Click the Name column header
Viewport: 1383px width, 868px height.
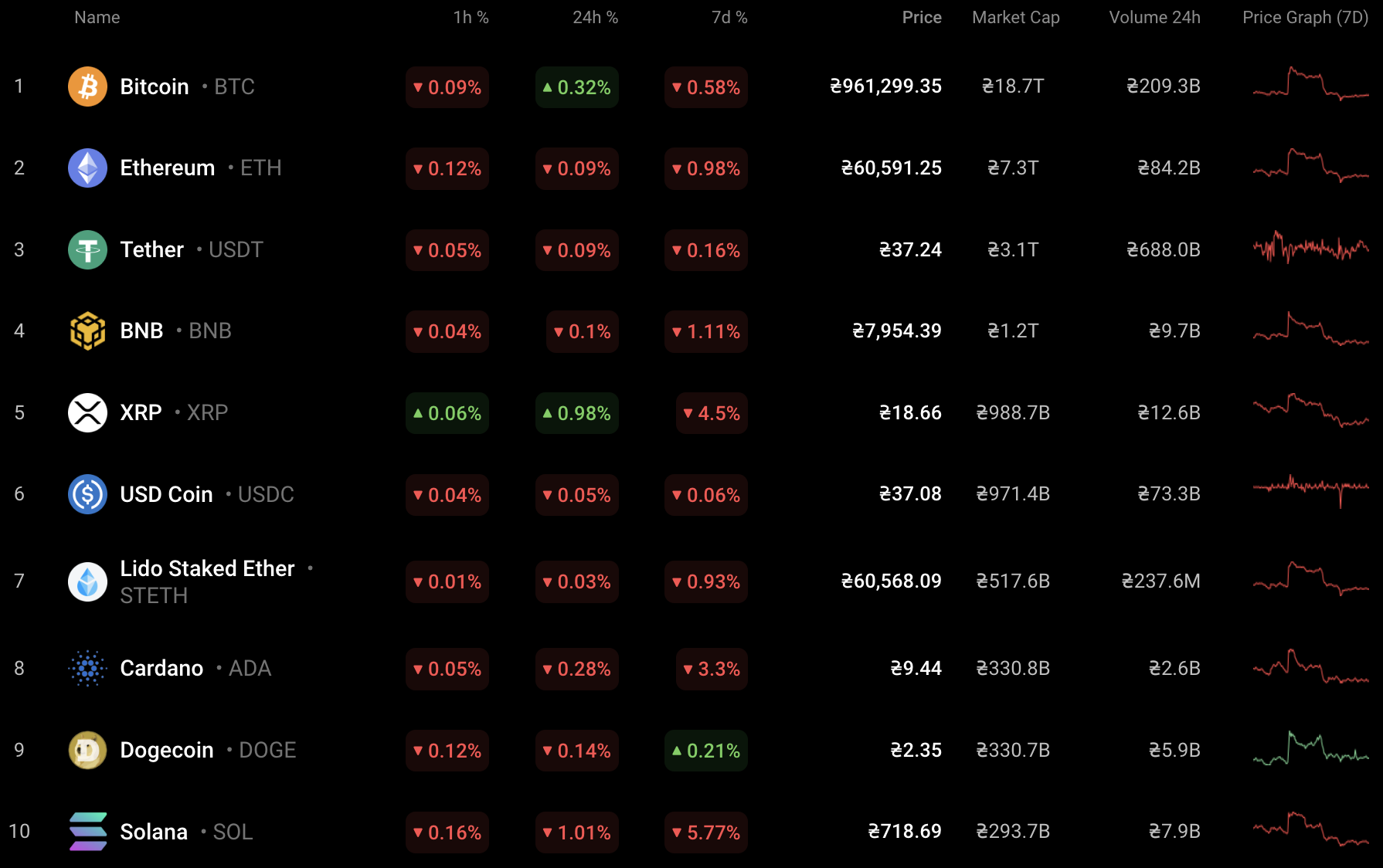pyautogui.click(x=97, y=17)
